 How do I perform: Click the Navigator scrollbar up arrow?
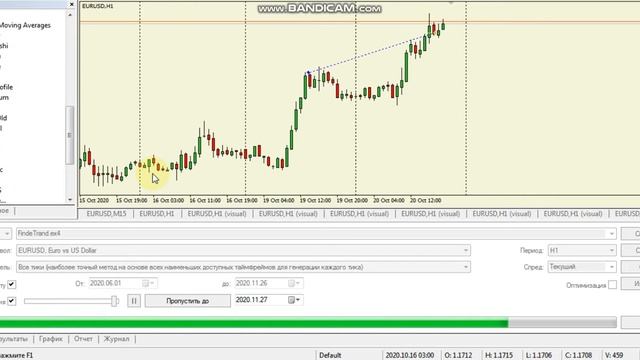tap(70, 15)
